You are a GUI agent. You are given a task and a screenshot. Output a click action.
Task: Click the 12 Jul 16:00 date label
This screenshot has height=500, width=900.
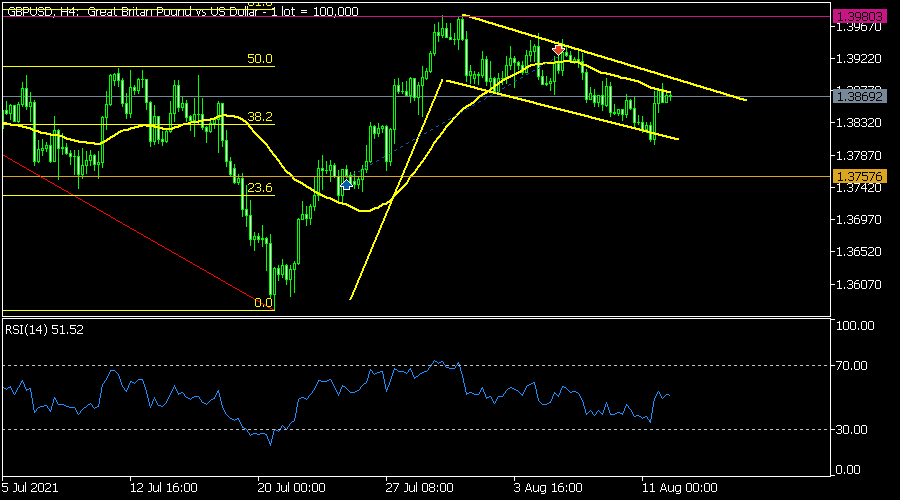[x=164, y=488]
